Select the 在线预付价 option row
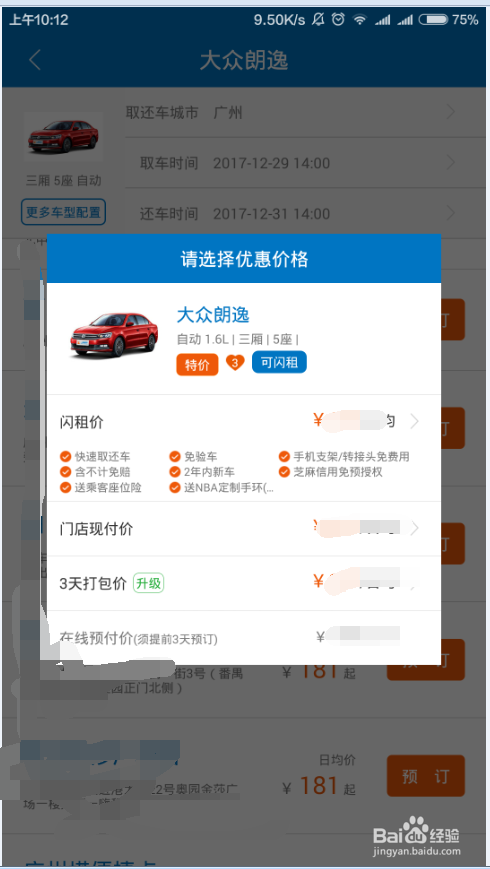 pyautogui.click(x=244, y=637)
